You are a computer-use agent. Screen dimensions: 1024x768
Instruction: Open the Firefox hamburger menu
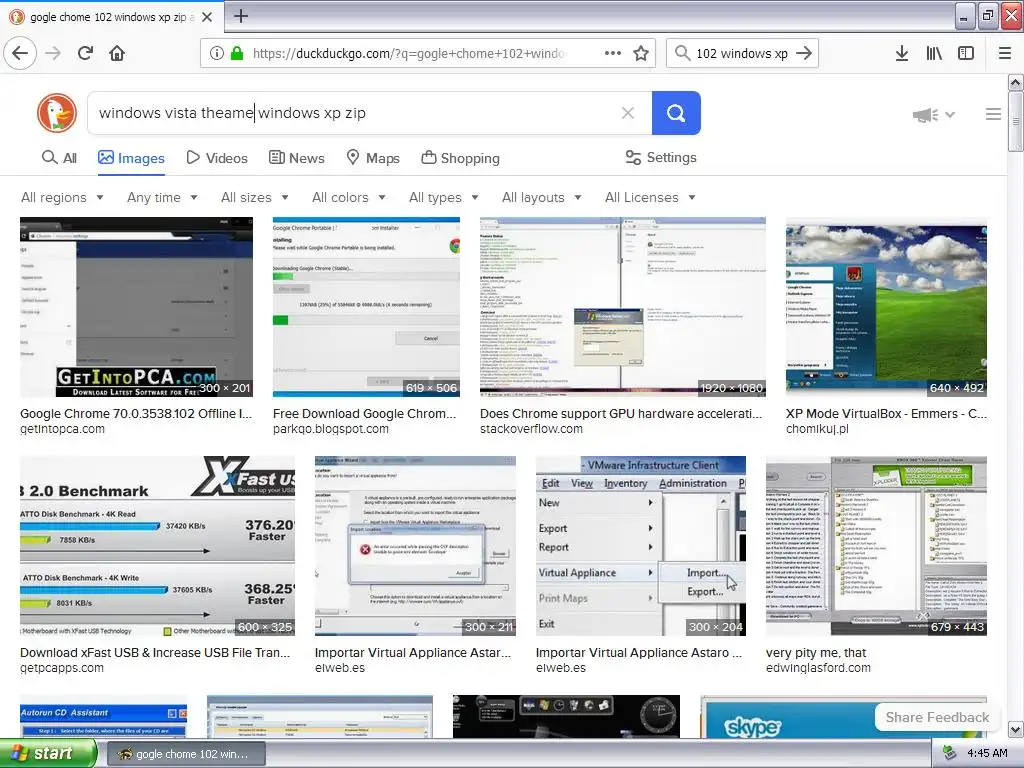pyautogui.click(x=1005, y=53)
